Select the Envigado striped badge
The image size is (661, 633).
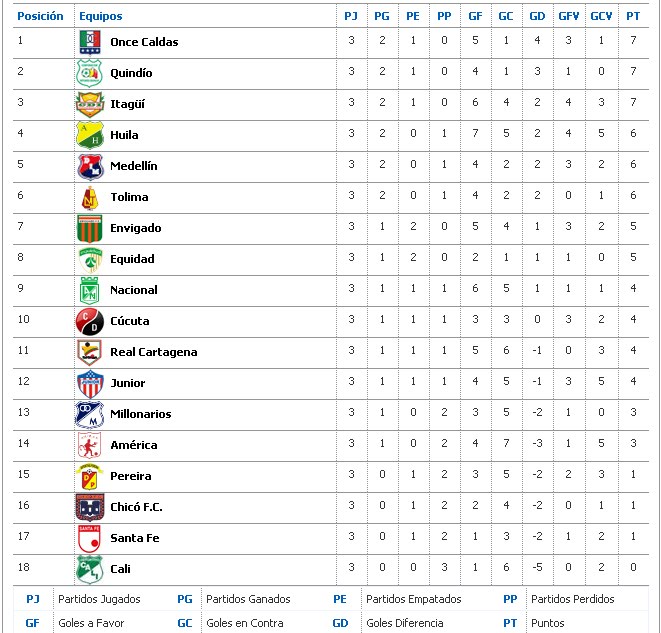(89, 228)
